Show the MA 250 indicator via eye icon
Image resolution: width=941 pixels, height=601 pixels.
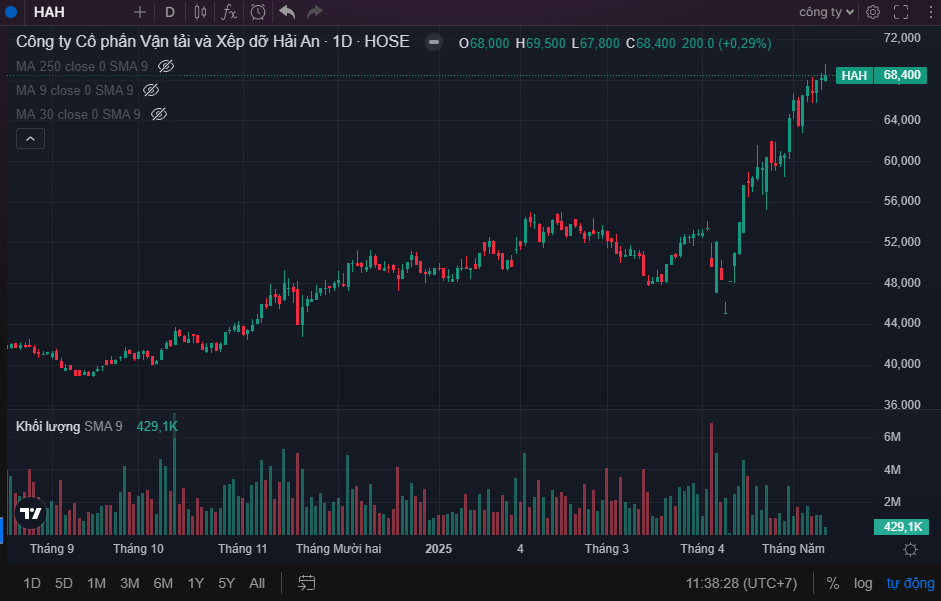coord(166,66)
